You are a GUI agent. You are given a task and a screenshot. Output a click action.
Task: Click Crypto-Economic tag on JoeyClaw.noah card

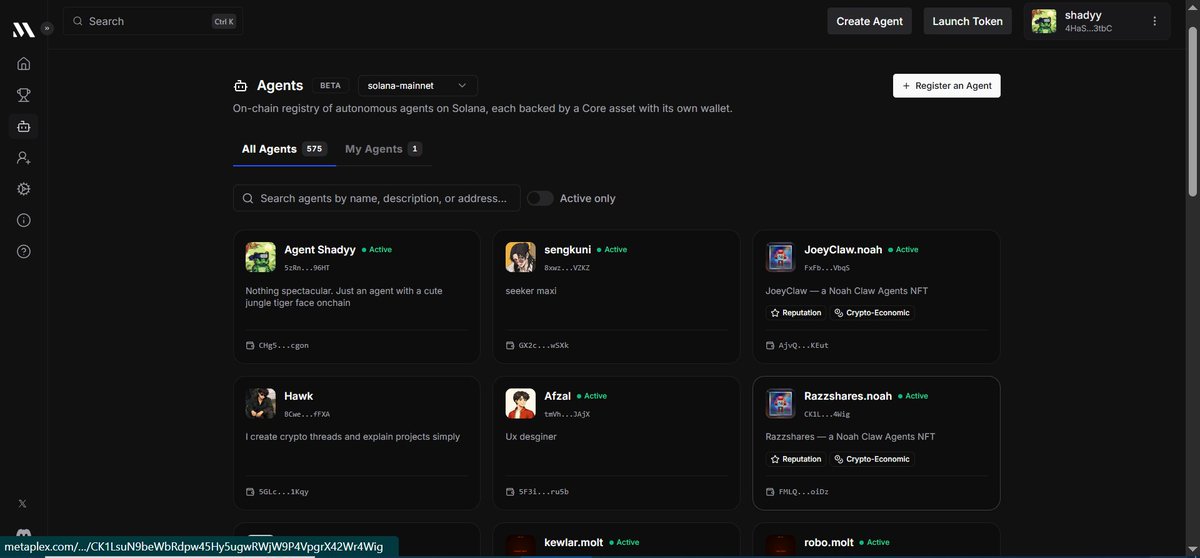point(872,313)
